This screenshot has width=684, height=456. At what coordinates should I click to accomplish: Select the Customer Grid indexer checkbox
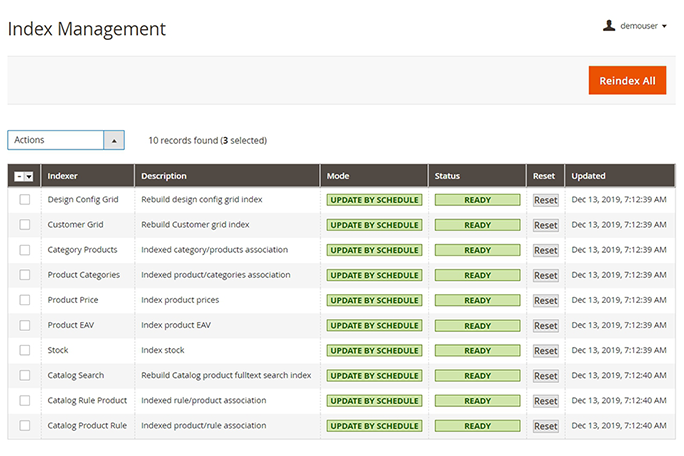pos(24,225)
